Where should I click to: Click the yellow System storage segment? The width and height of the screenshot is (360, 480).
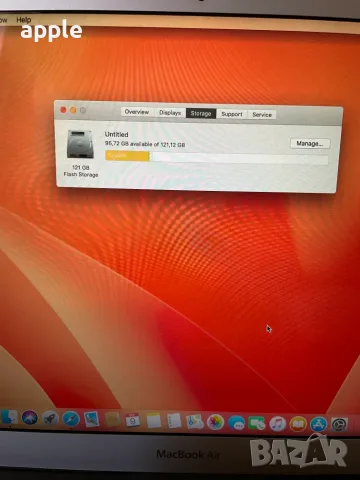pyautogui.click(x=127, y=156)
